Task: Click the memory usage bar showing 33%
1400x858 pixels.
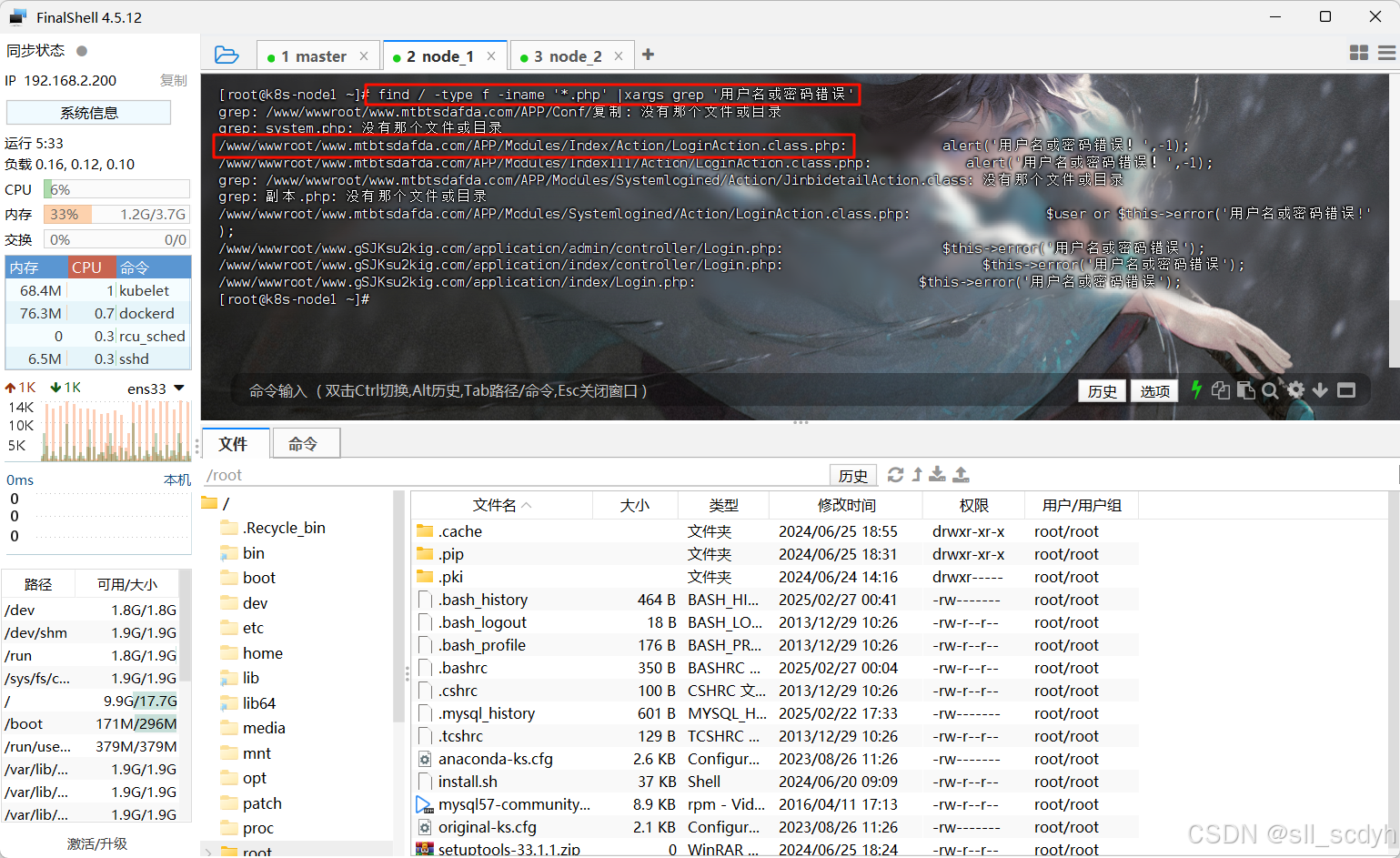Action: pos(117,214)
